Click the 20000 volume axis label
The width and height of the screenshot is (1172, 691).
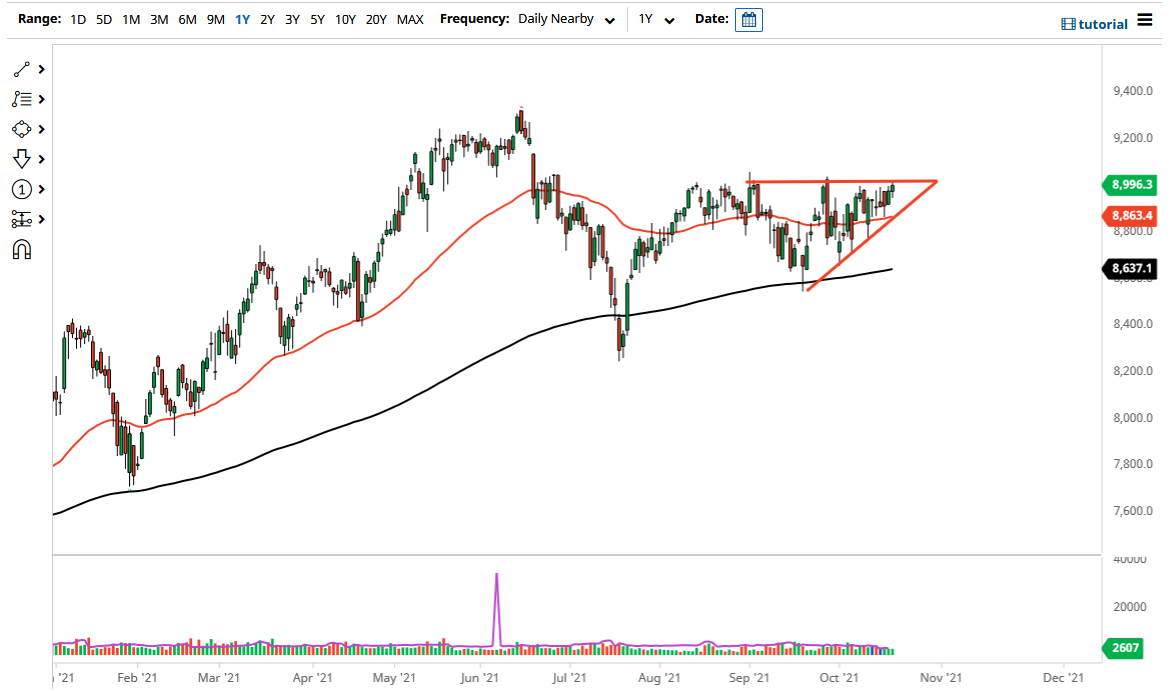(1129, 606)
